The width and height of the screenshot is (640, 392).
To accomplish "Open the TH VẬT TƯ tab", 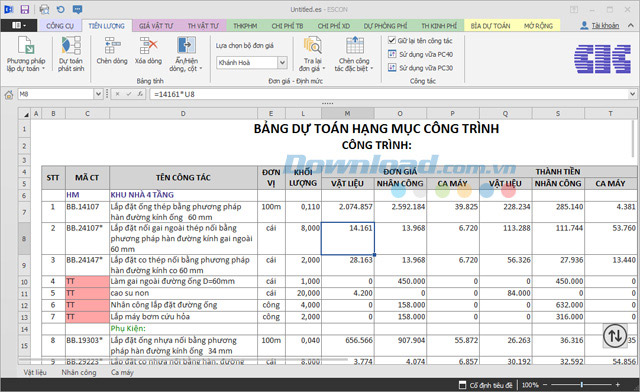I will (x=203, y=26).
